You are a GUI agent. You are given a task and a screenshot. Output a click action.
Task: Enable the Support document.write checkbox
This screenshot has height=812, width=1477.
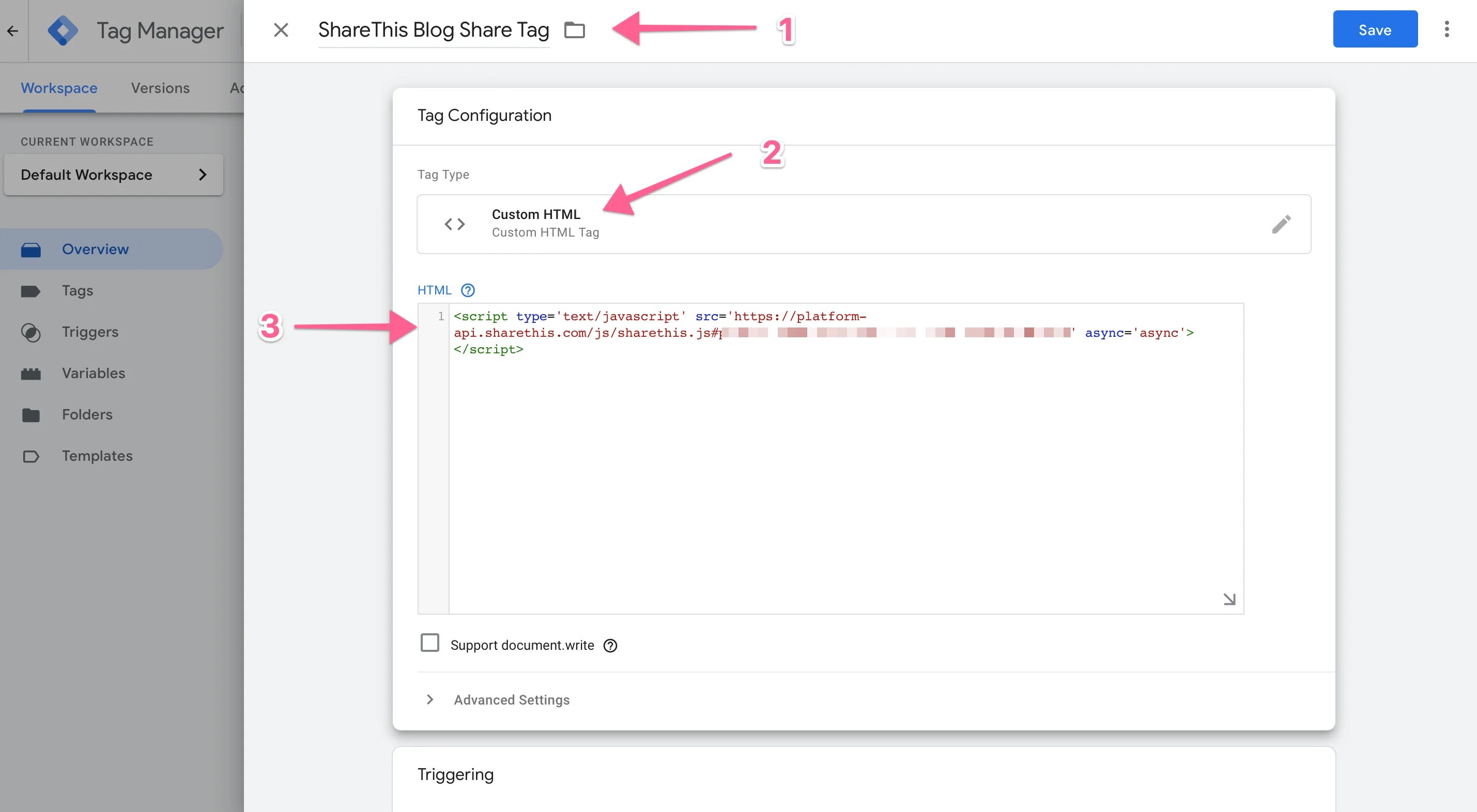point(429,644)
